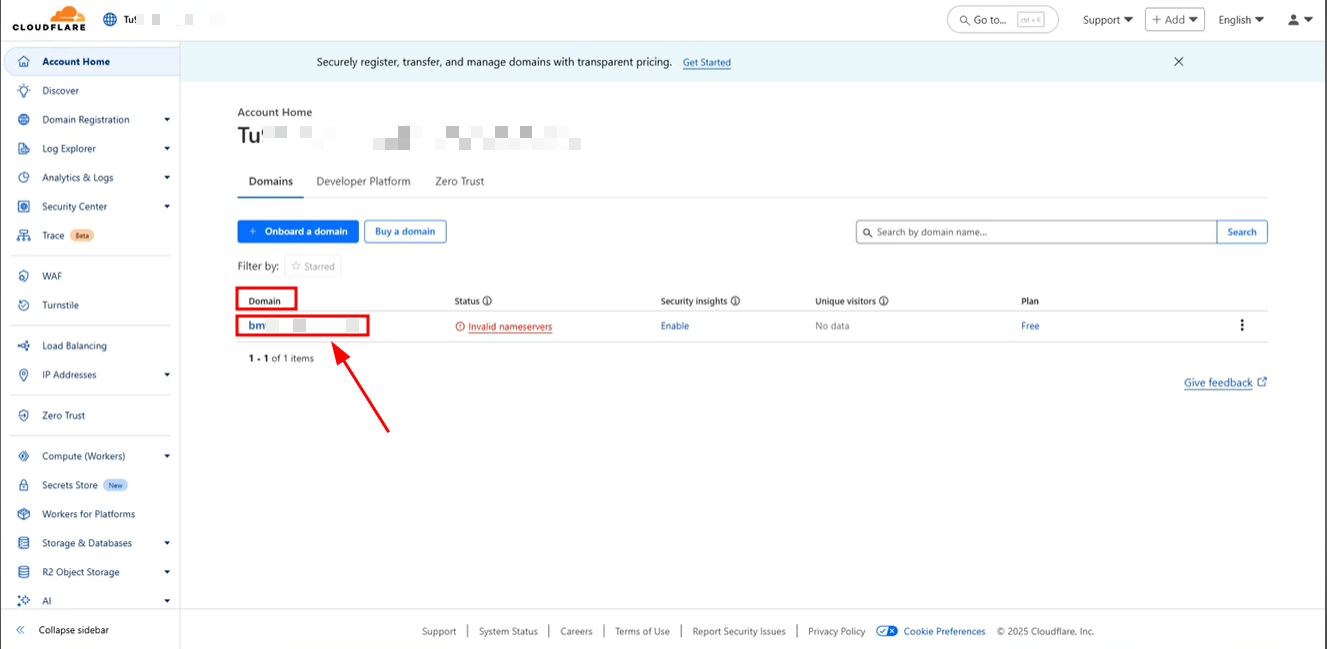Open the English language dropdown
The height and width of the screenshot is (649, 1327).
pos(1240,20)
